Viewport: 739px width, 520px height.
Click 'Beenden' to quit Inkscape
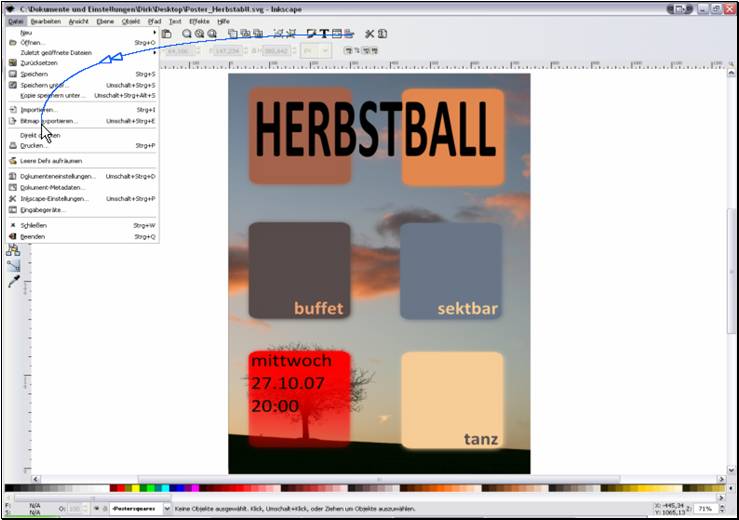[x=34, y=237]
